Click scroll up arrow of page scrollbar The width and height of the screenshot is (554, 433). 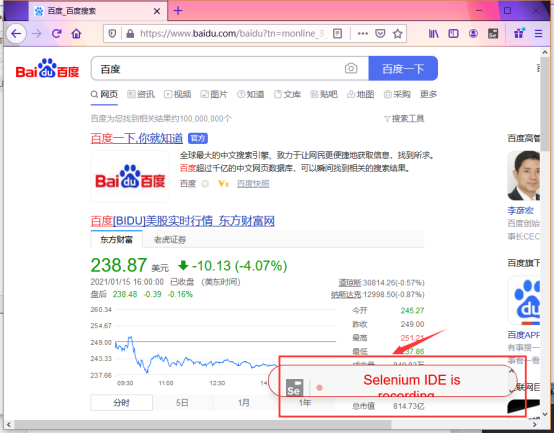pyautogui.click(x=545, y=52)
